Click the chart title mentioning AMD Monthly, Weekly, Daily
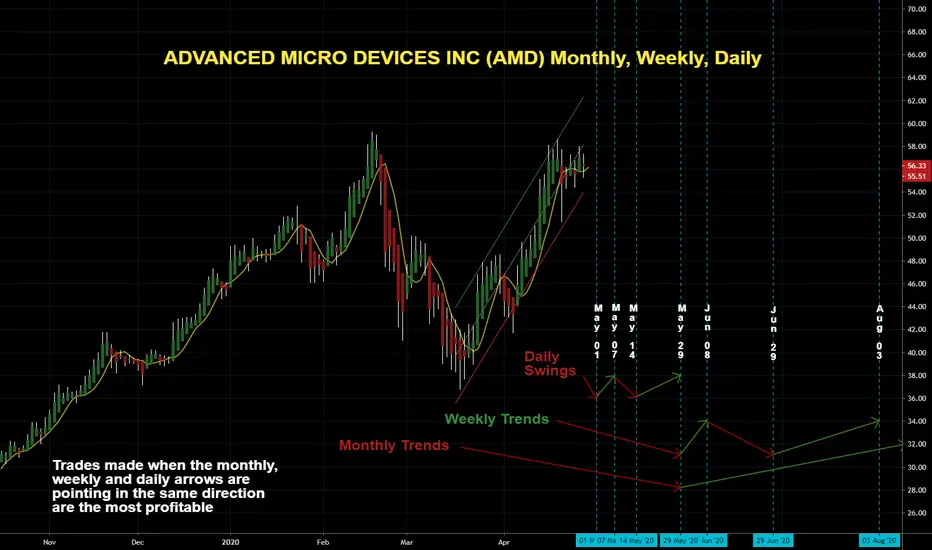This screenshot has height=550, width=932. [462, 58]
